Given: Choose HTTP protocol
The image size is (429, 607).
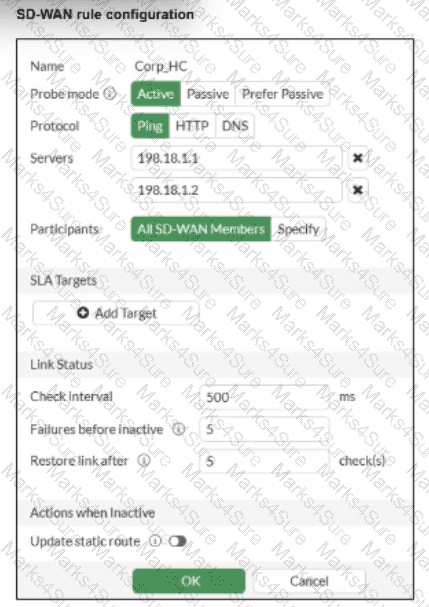Looking at the screenshot, I should 192,126.
